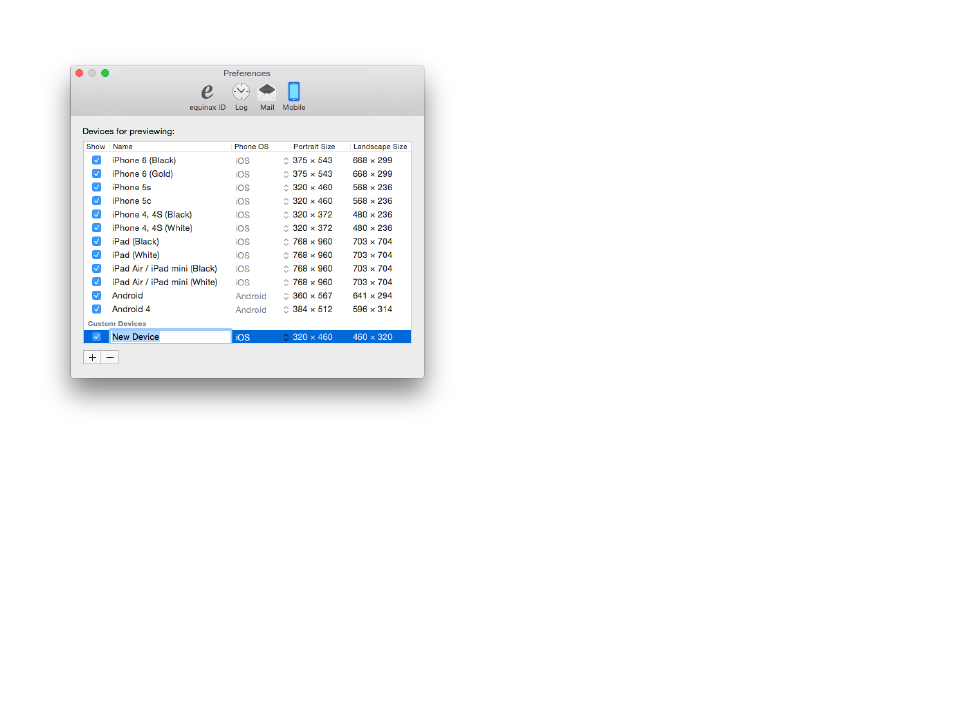Screen dimensions: 954x723
Task: Select the iPhone 5s row name
Action: (131, 187)
